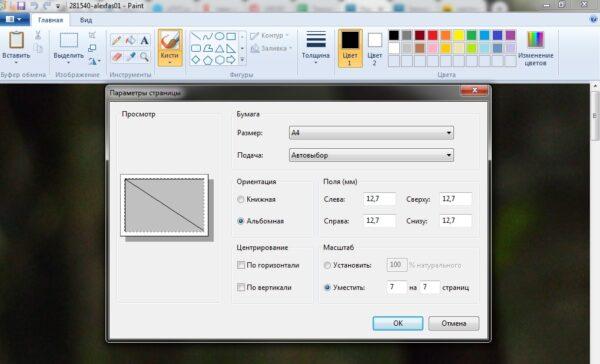The height and width of the screenshot is (364, 600).
Task: Click the Отмена cancel button
Action: (x=454, y=323)
